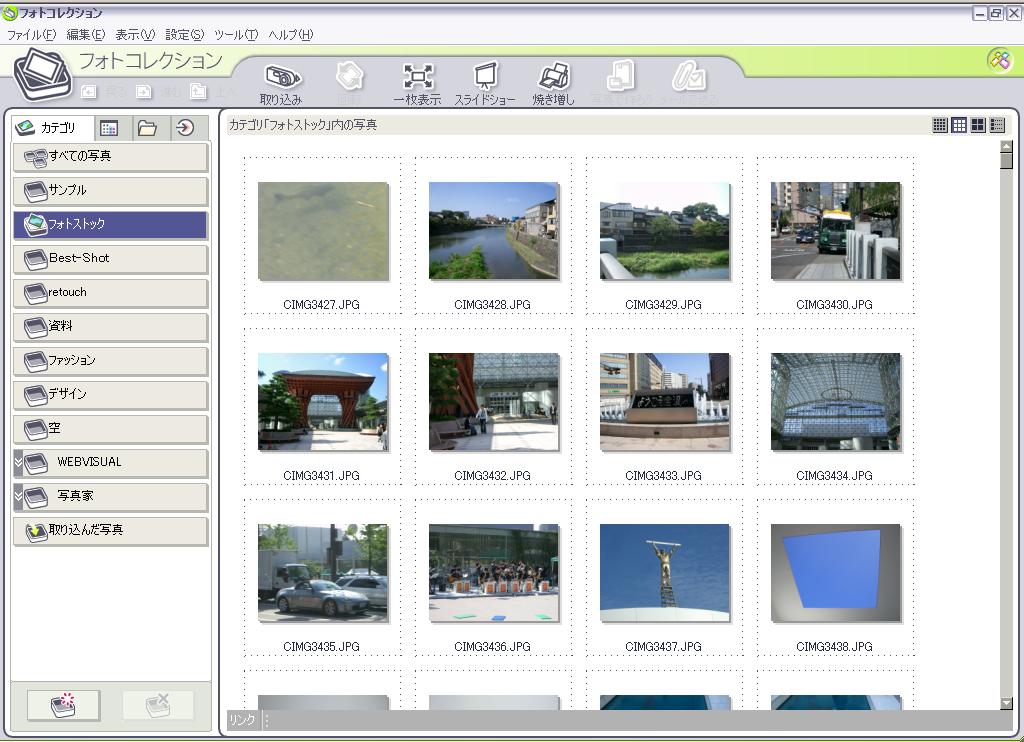This screenshot has height=742, width=1024.
Task: Switch to medium thumbnail grid view
Action: coord(959,125)
